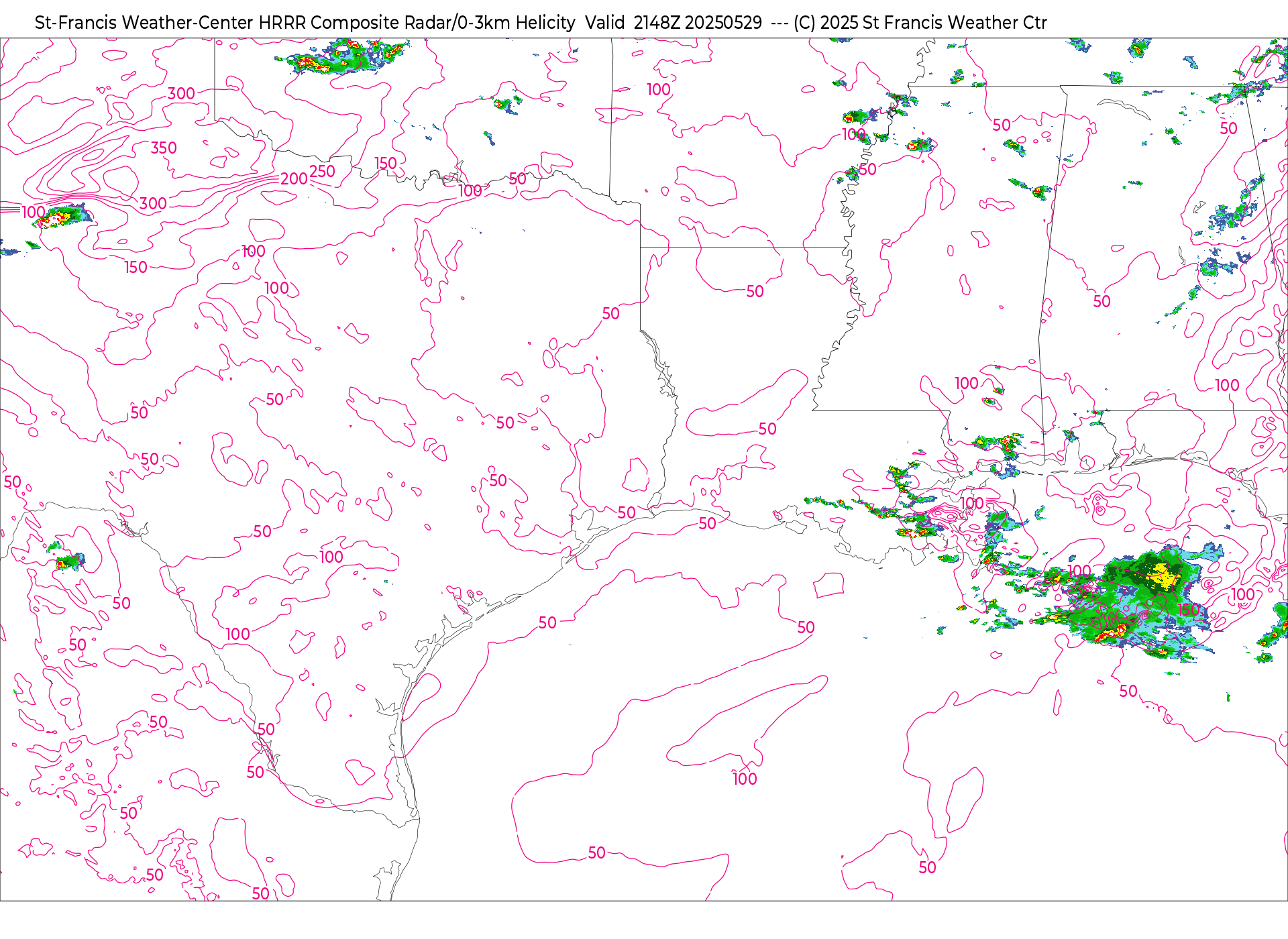The width and height of the screenshot is (1288, 939).
Task: Click the "350" helicity contour label
Action: [x=164, y=148]
